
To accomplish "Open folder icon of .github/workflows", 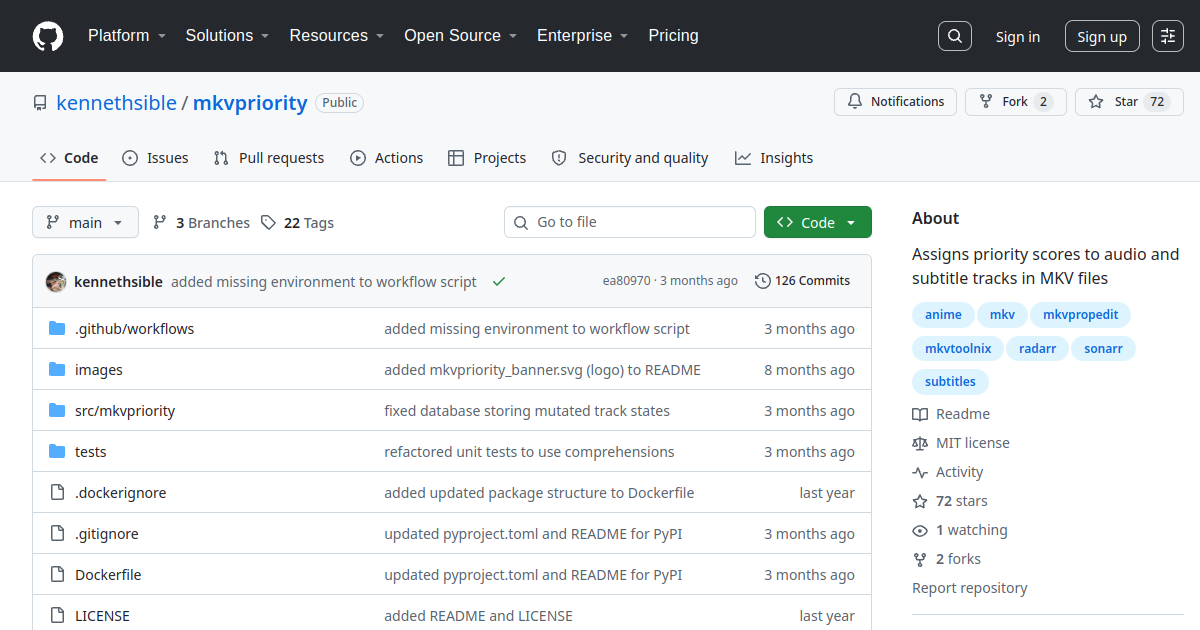I will pyautogui.click(x=57, y=329).
